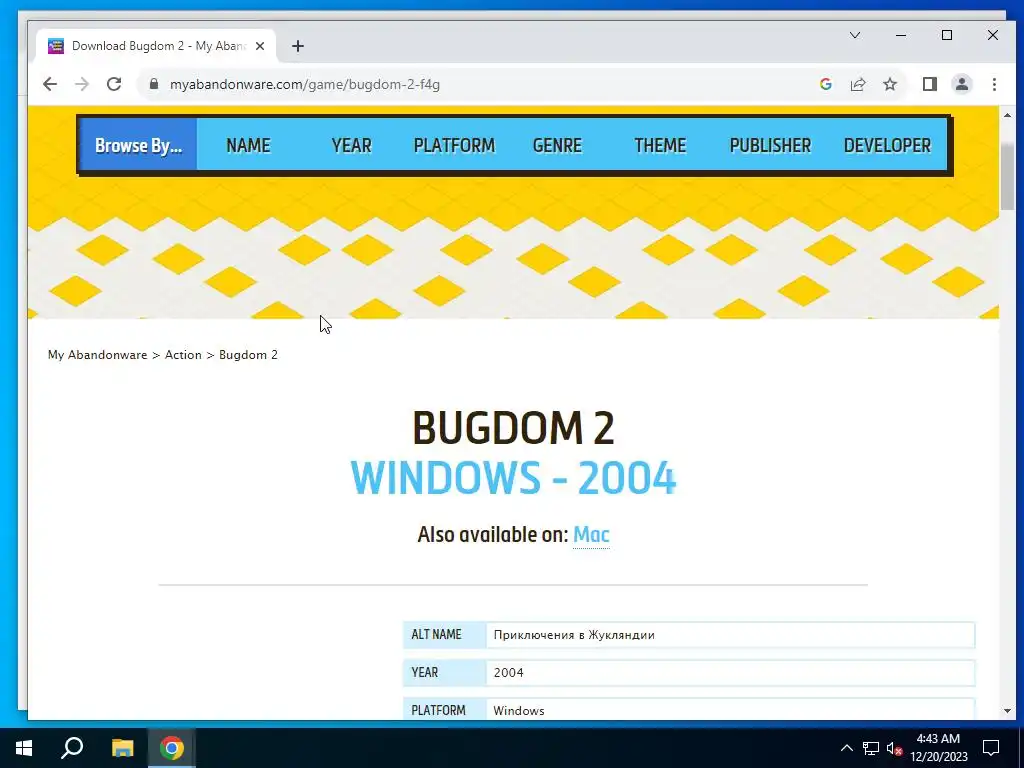The height and width of the screenshot is (768, 1024).
Task: Click the PLATFORM row label
Action: pos(438,711)
